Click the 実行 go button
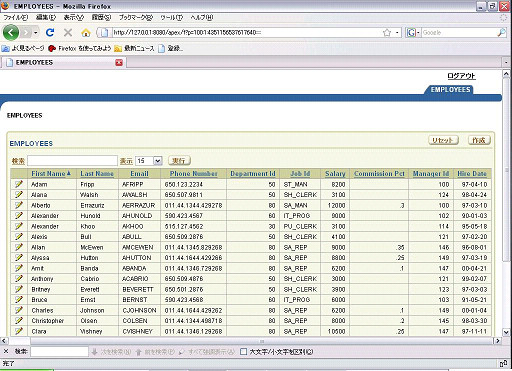This screenshot has height=371, width=512. pos(179,161)
